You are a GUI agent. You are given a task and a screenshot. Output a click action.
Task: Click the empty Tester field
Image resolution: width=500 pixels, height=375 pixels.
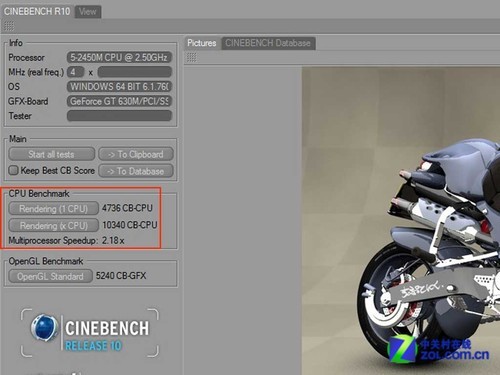coord(119,116)
